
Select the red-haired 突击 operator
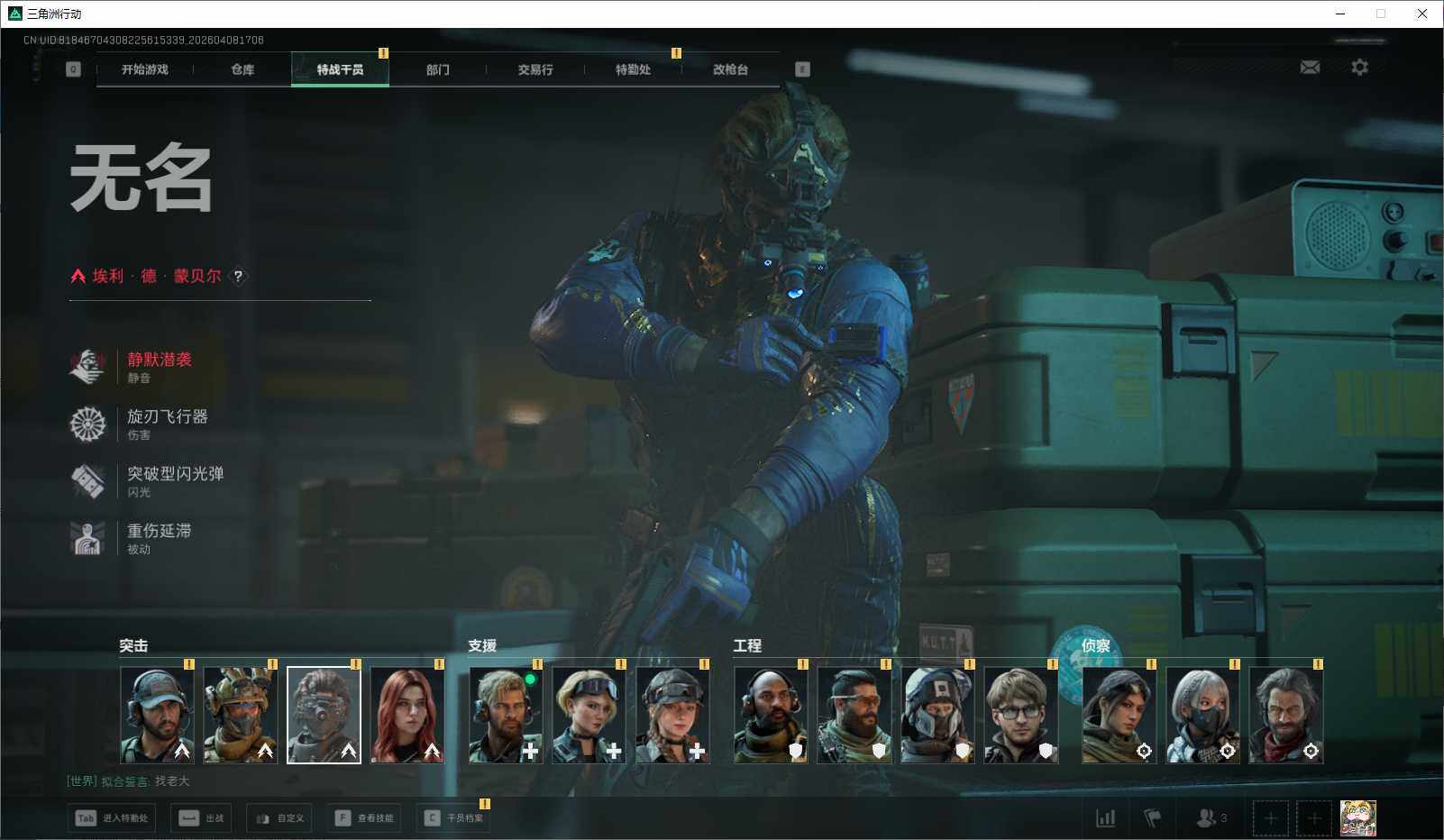pos(407,716)
